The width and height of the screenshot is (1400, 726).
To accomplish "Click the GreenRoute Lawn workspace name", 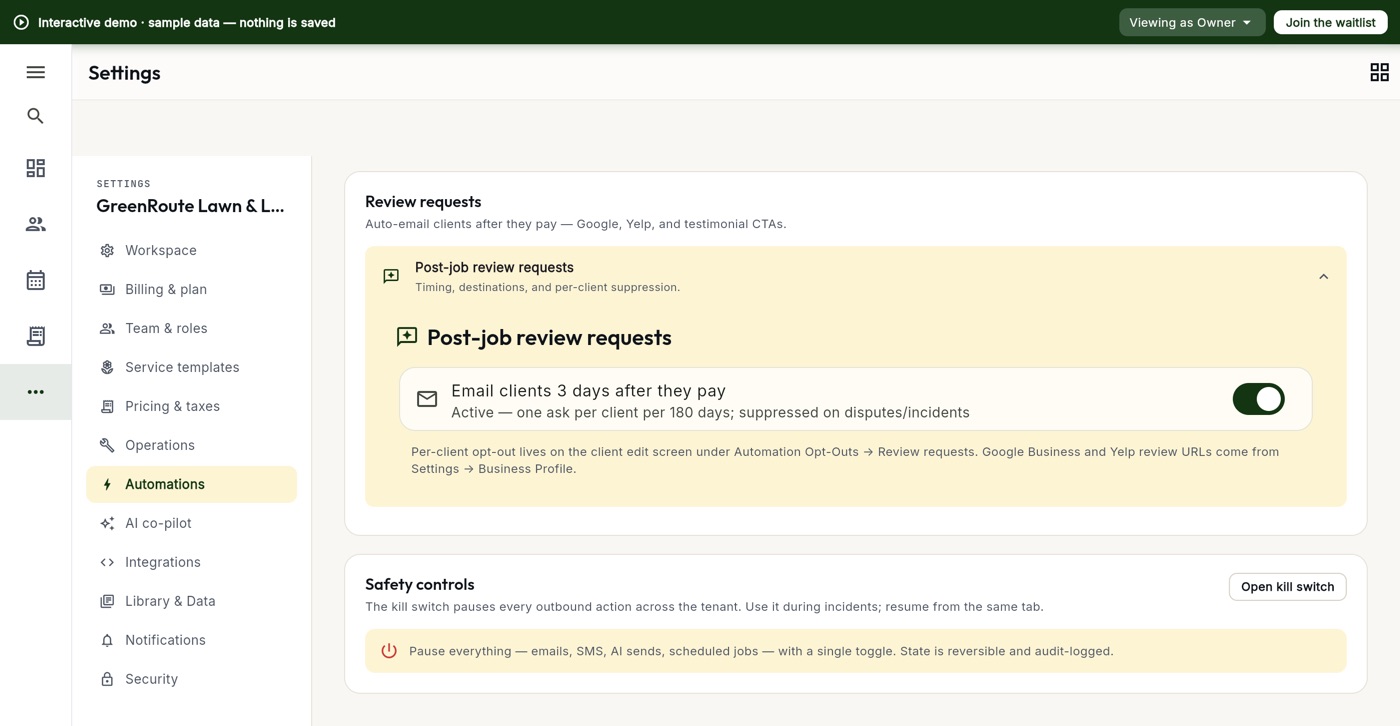I will [190, 206].
